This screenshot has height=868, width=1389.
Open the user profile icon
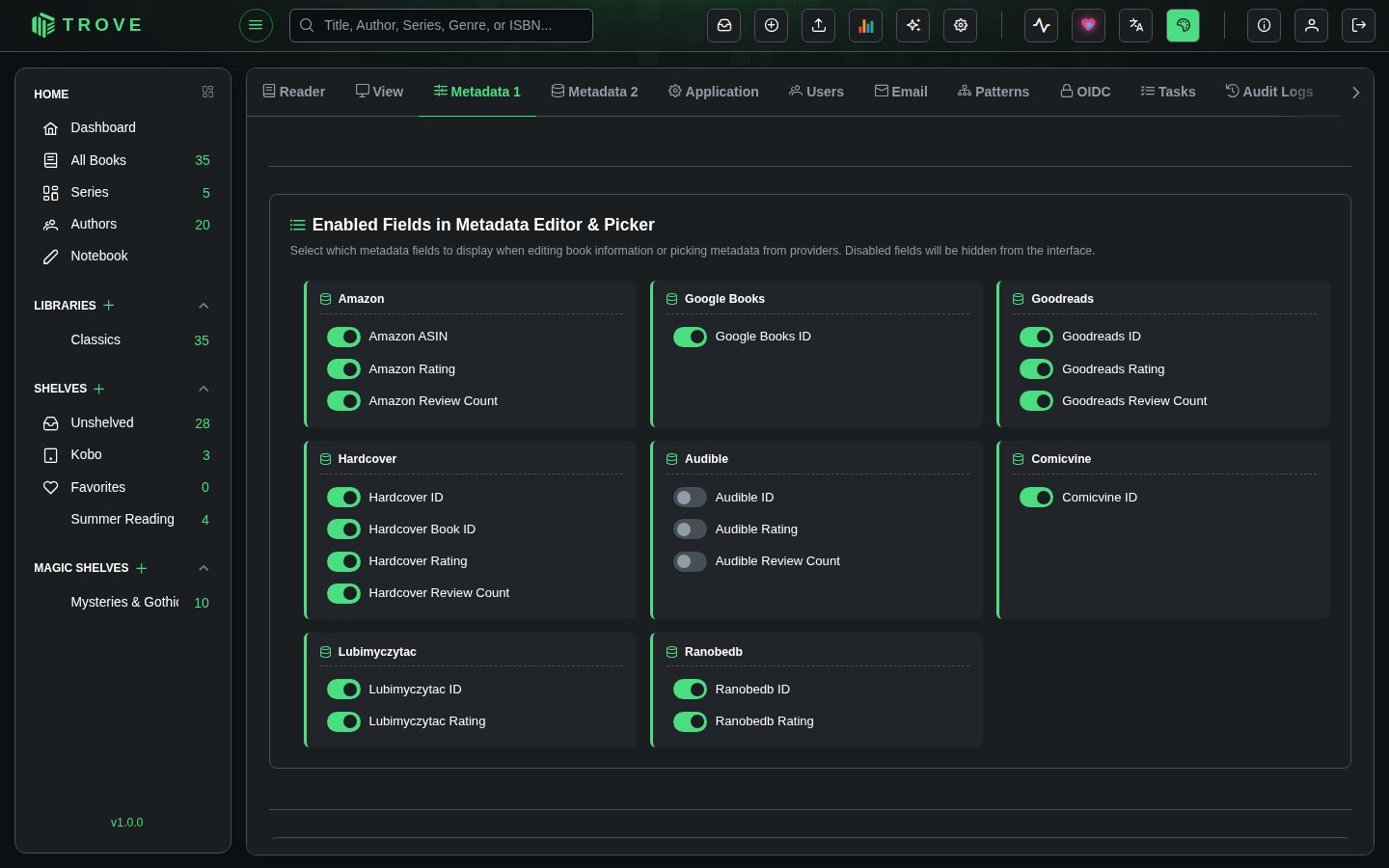coord(1312,25)
